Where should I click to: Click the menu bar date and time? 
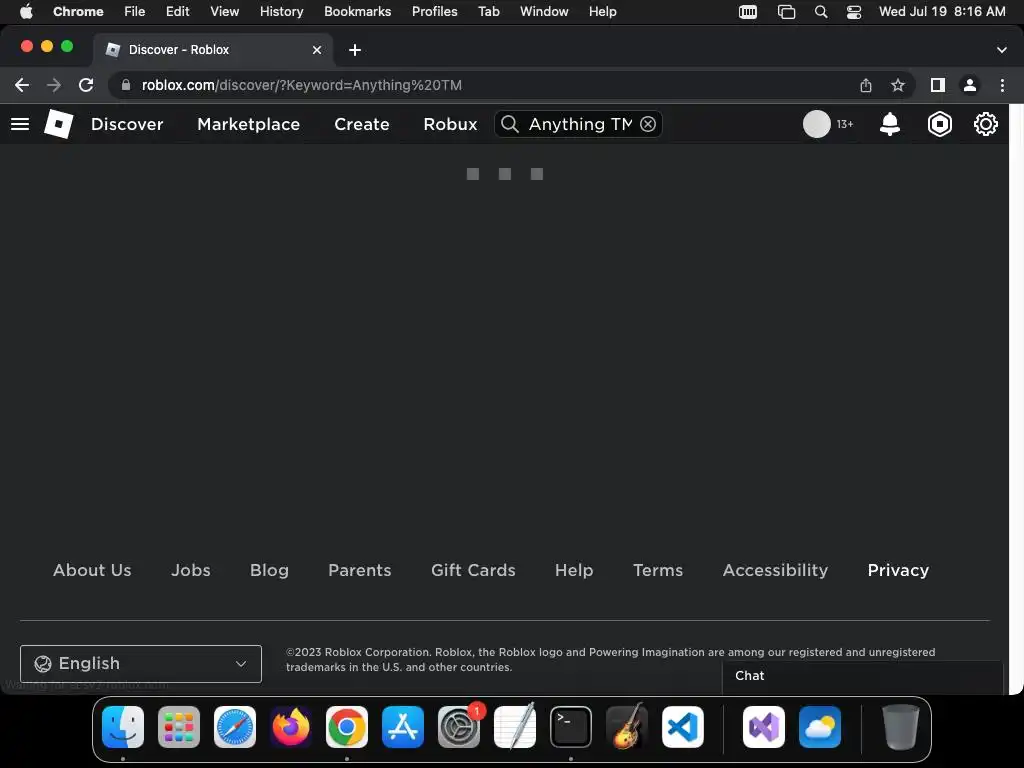coord(942,12)
